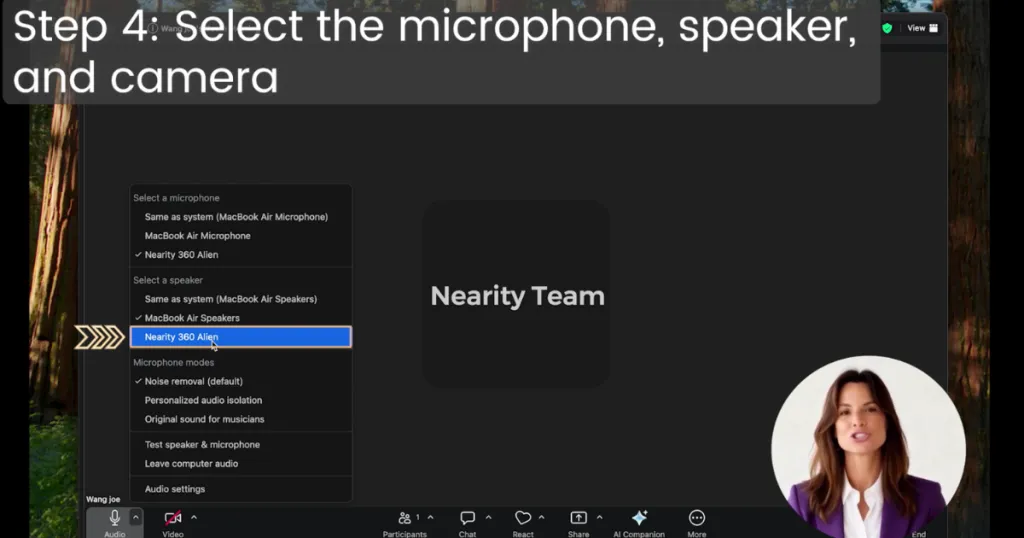Click the presenter's circular video thumbnail
Screen dimensions: 1024x538
pyautogui.click(x=869, y=447)
